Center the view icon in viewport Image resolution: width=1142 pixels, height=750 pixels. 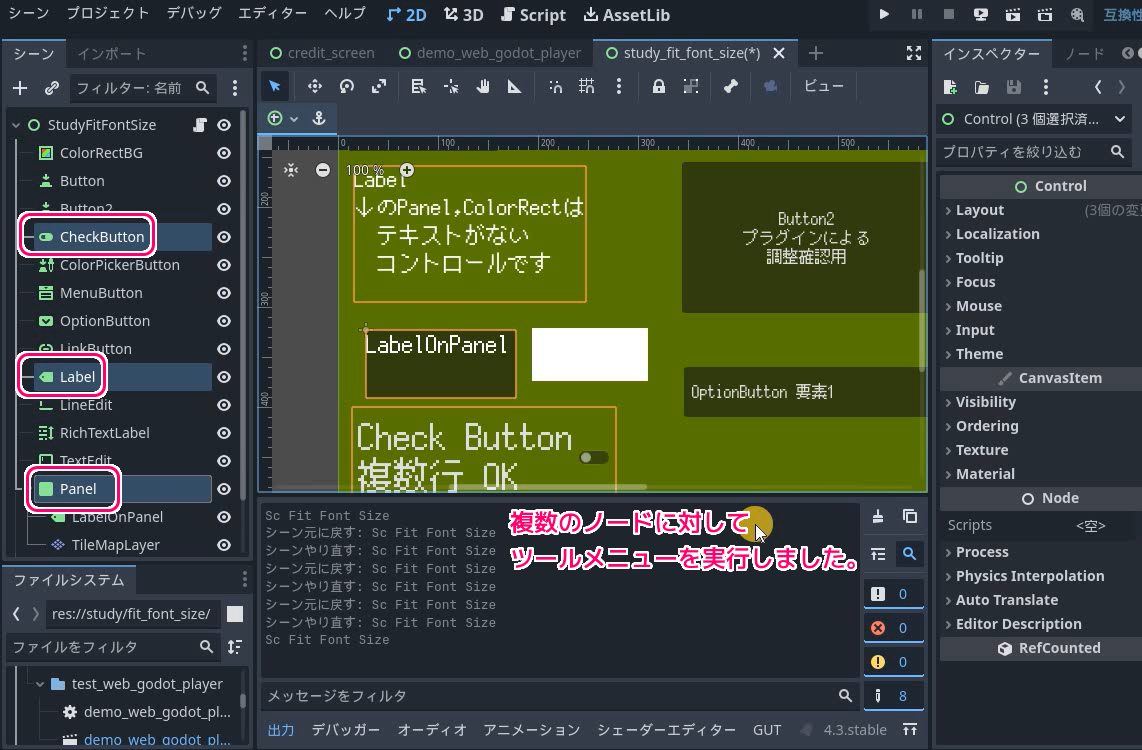click(291, 170)
